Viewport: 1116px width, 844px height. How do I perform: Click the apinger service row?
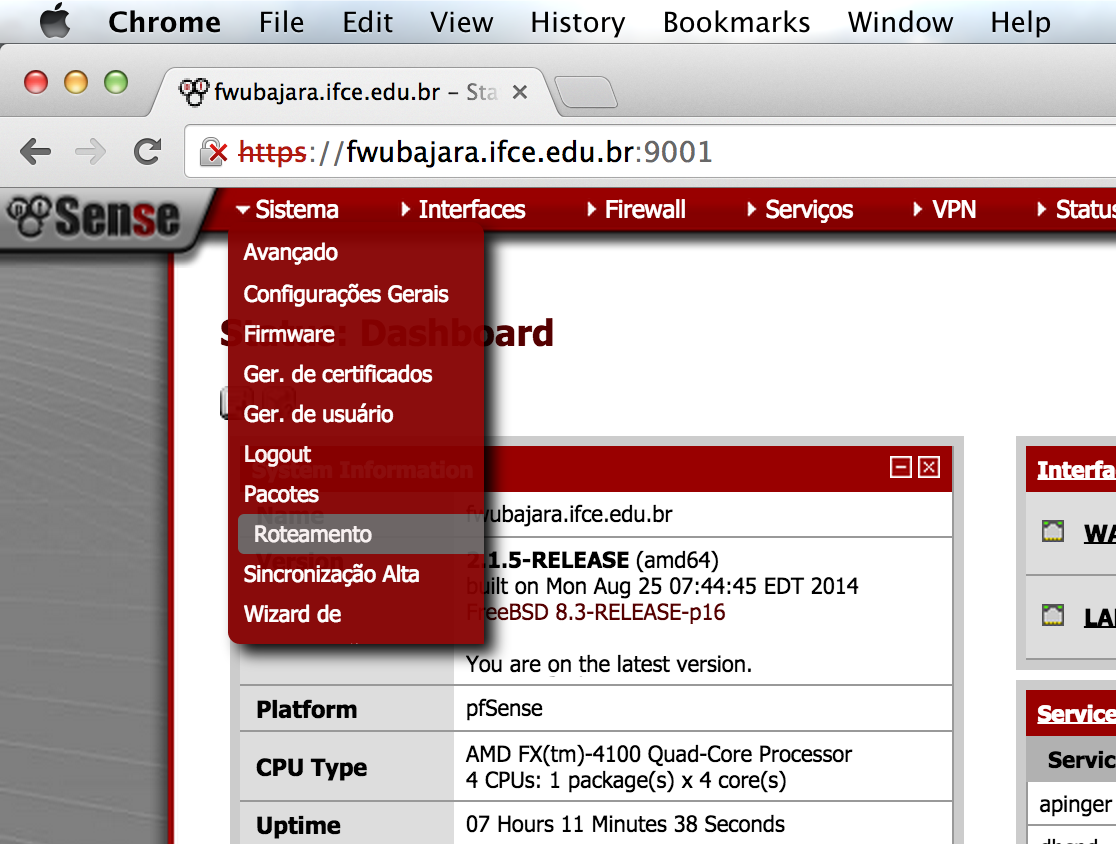(x=1072, y=804)
